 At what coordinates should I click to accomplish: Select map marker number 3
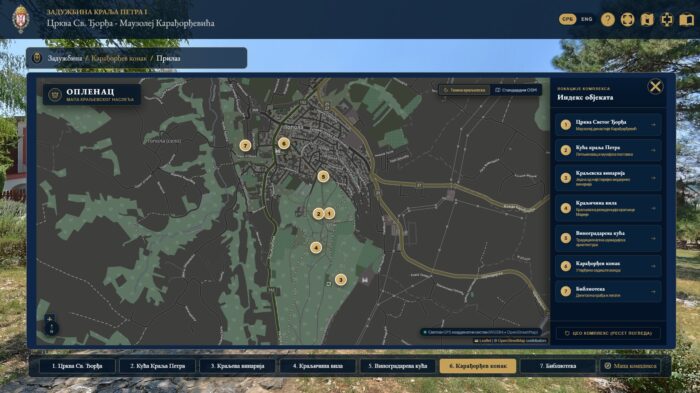pos(341,280)
